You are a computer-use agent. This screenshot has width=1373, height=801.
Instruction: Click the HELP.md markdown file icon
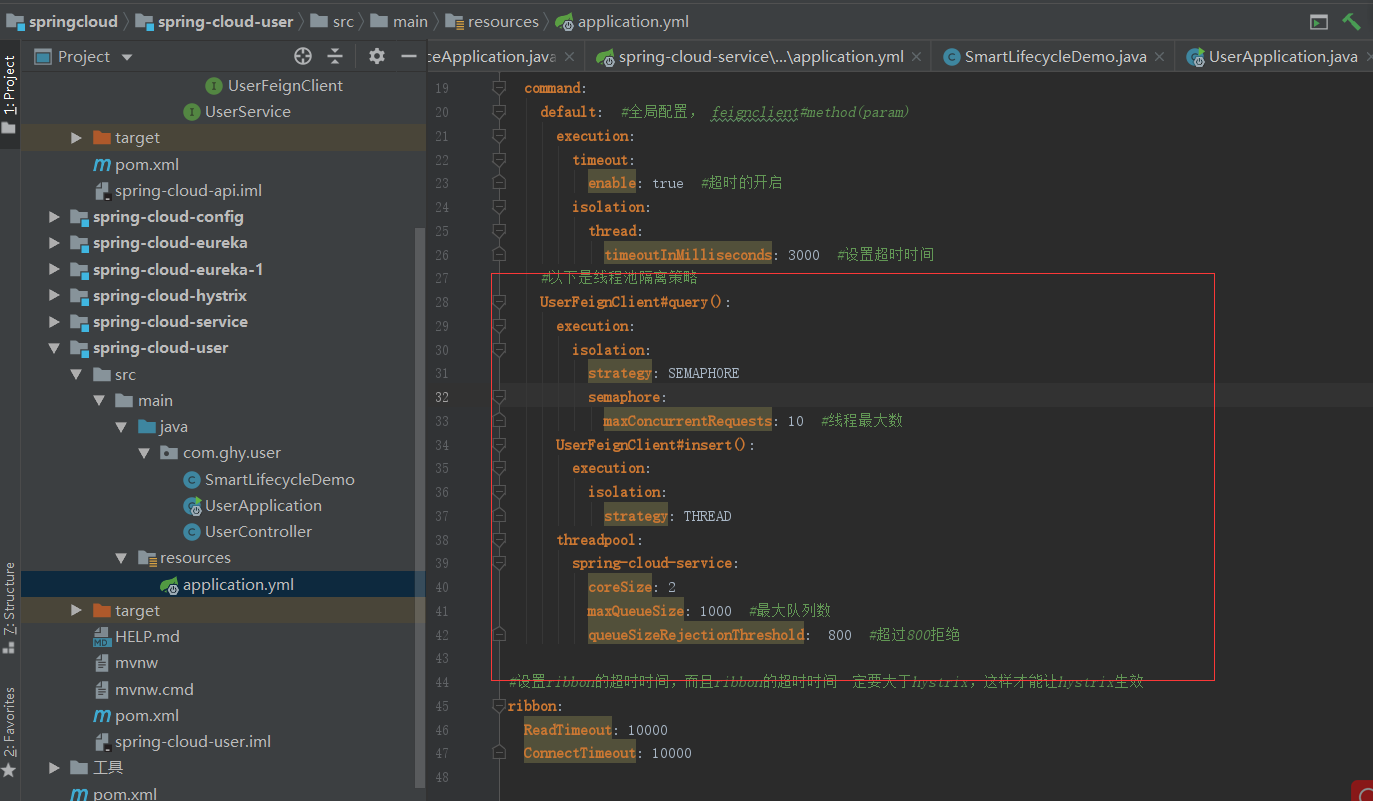pos(102,637)
